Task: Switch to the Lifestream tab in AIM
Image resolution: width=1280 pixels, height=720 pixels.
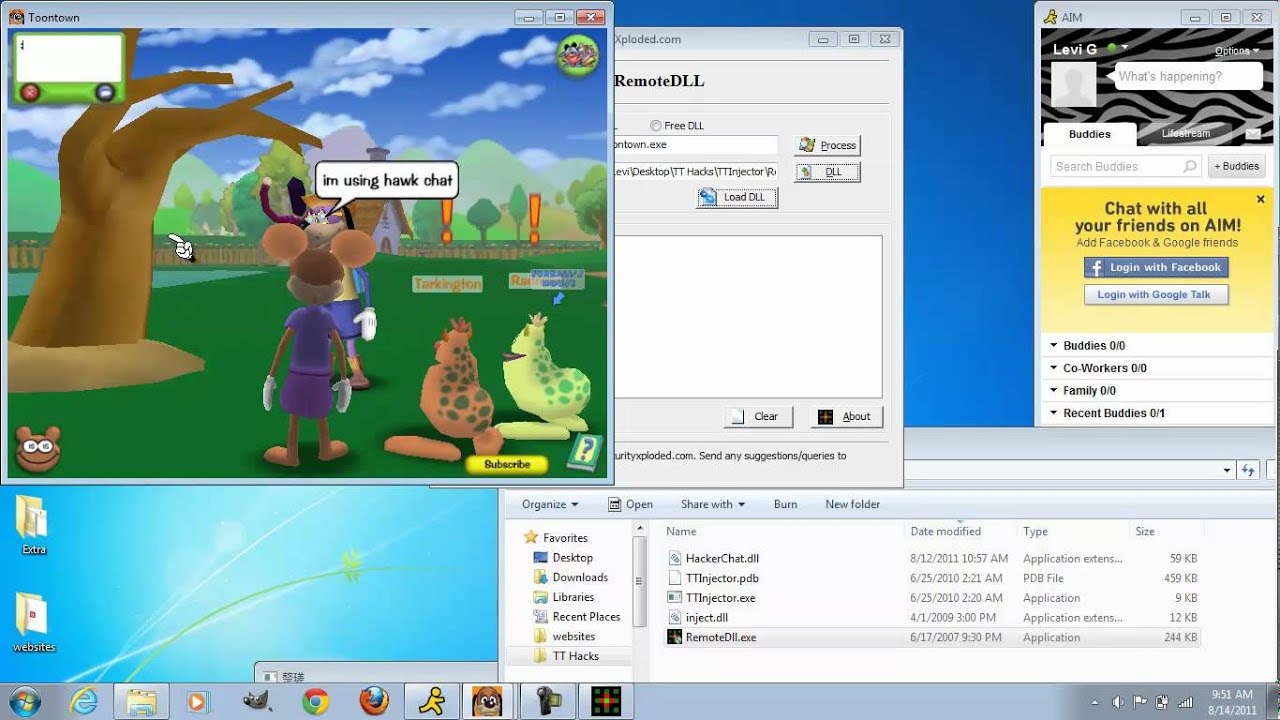Action: [x=1186, y=133]
